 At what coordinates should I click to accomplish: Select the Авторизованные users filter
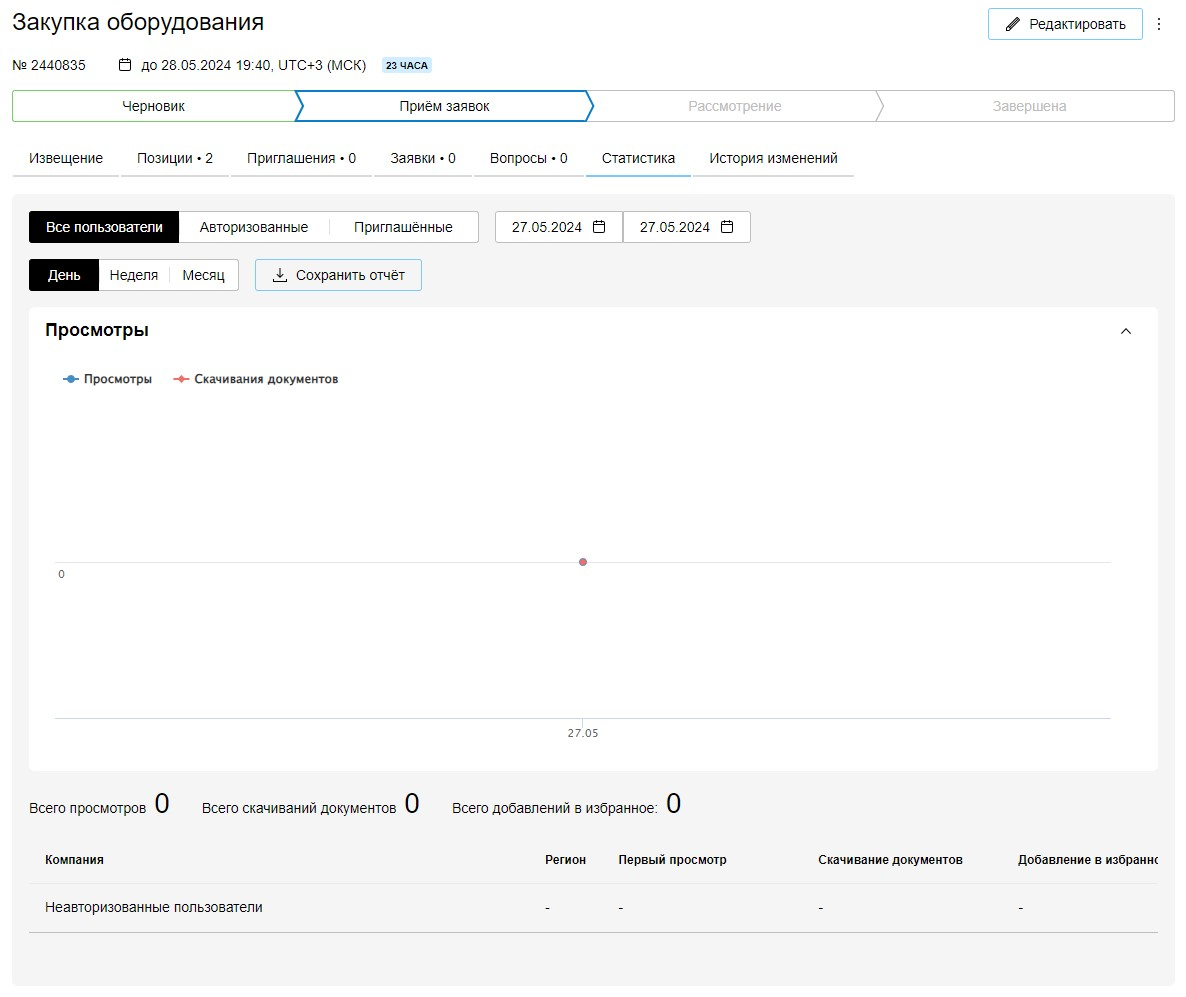253,227
